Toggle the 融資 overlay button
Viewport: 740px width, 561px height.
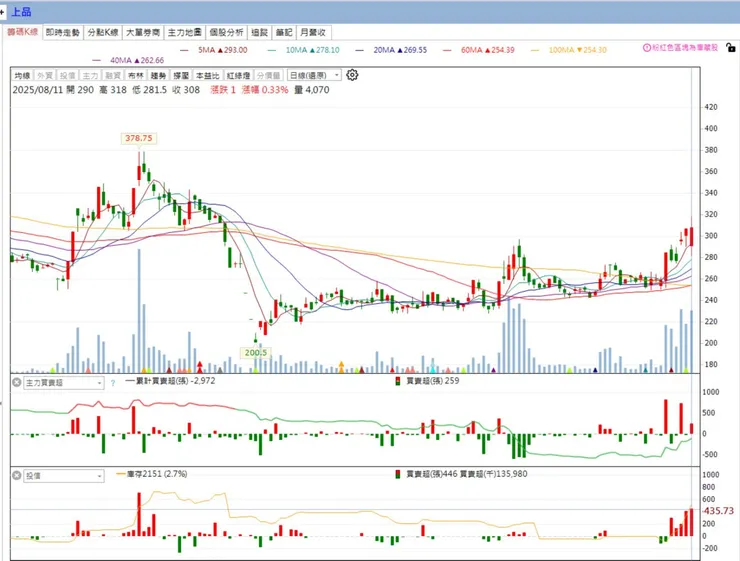(x=113, y=75)
